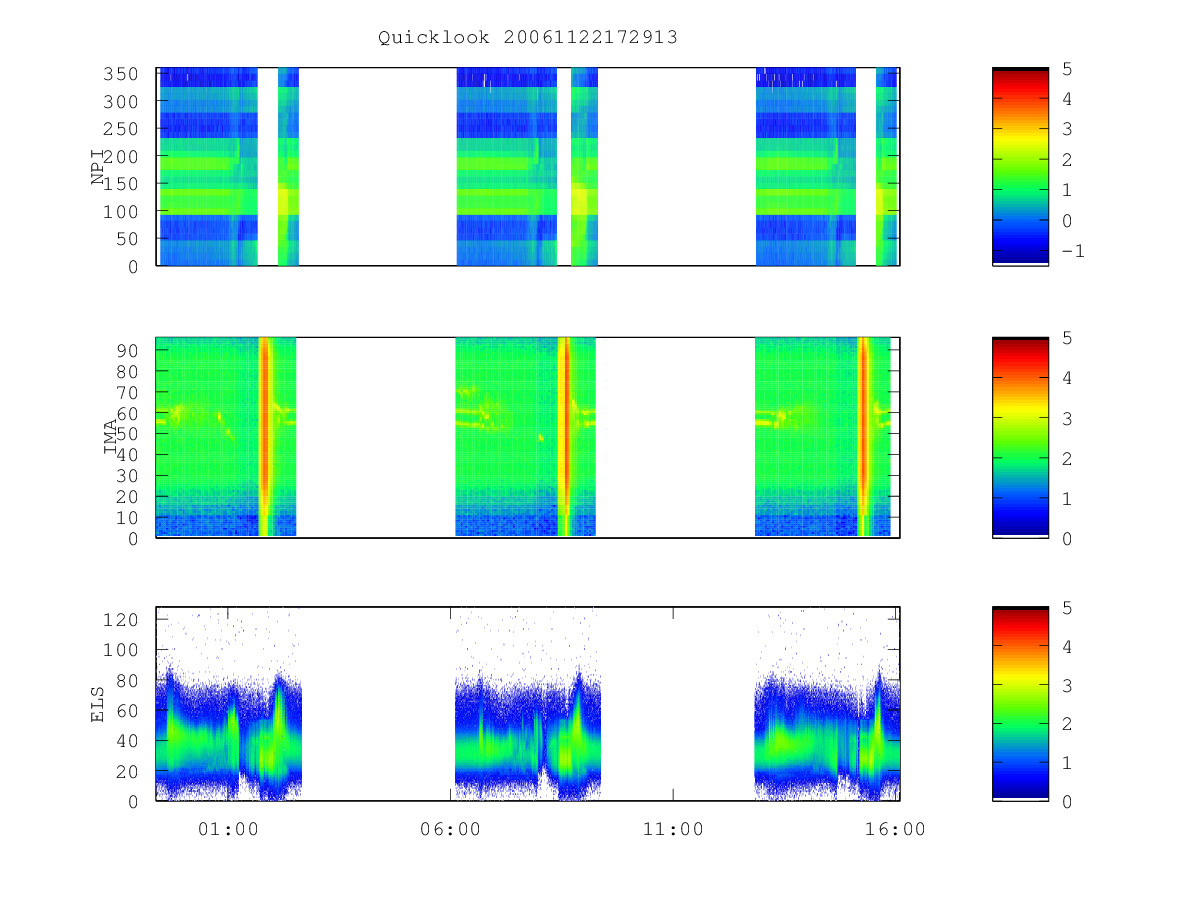The height and width of the screenshot is (900, 1200).
Task: Click the 350 tick on NPI axis
Action: point(122,74)
